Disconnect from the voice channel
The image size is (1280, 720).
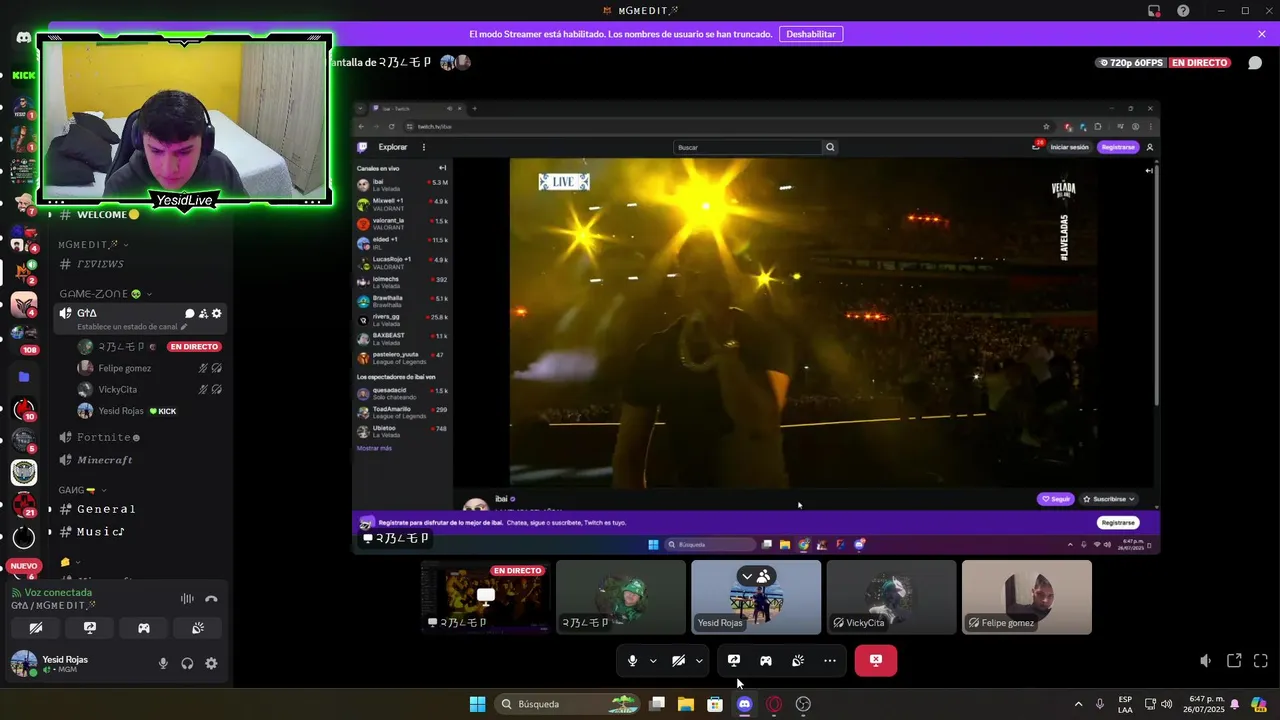pos(211,599)
